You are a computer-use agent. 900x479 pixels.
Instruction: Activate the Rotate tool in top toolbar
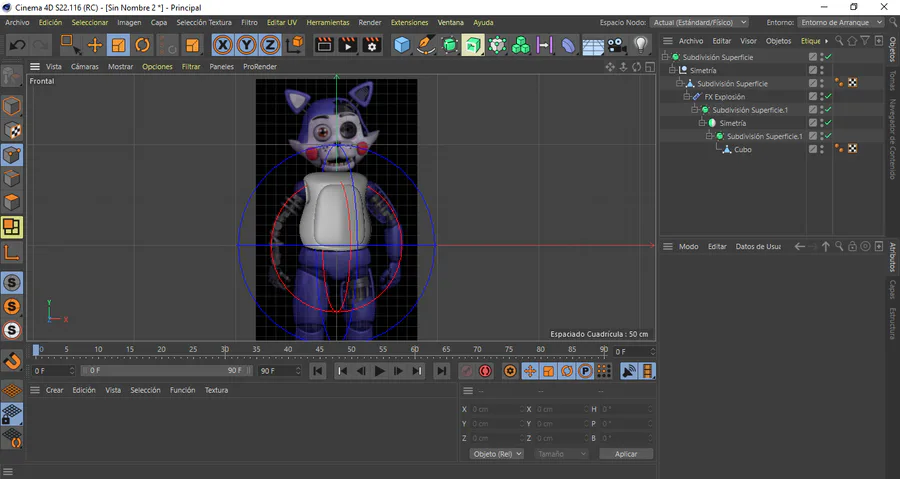pos(142,45)
